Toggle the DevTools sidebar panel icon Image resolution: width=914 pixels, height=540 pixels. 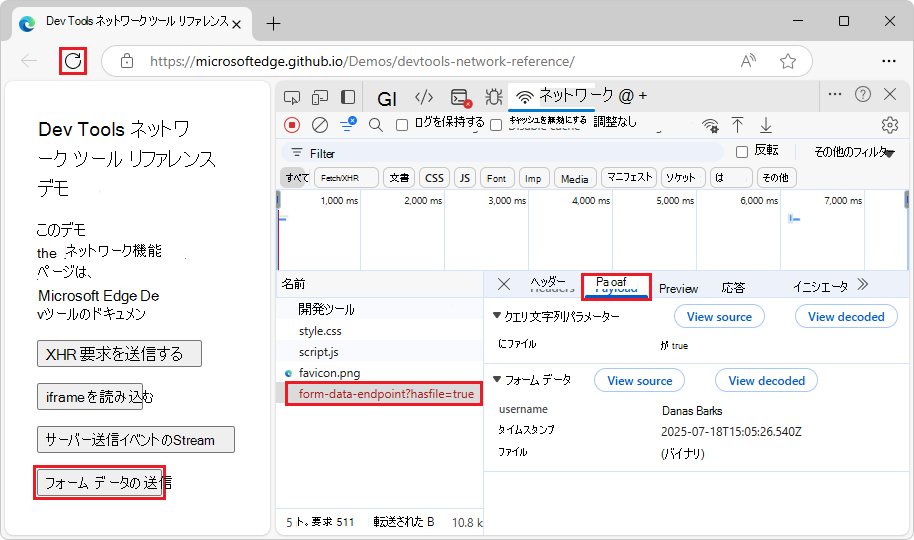348,97
